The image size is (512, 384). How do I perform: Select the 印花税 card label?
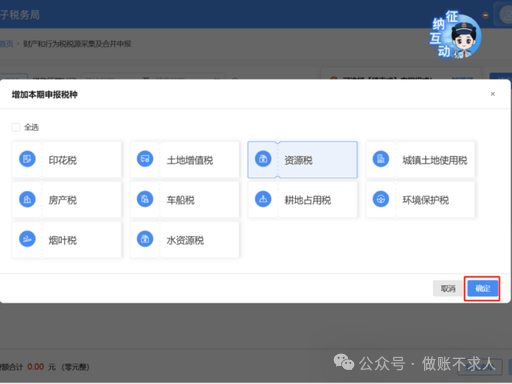tap(63, 160)
